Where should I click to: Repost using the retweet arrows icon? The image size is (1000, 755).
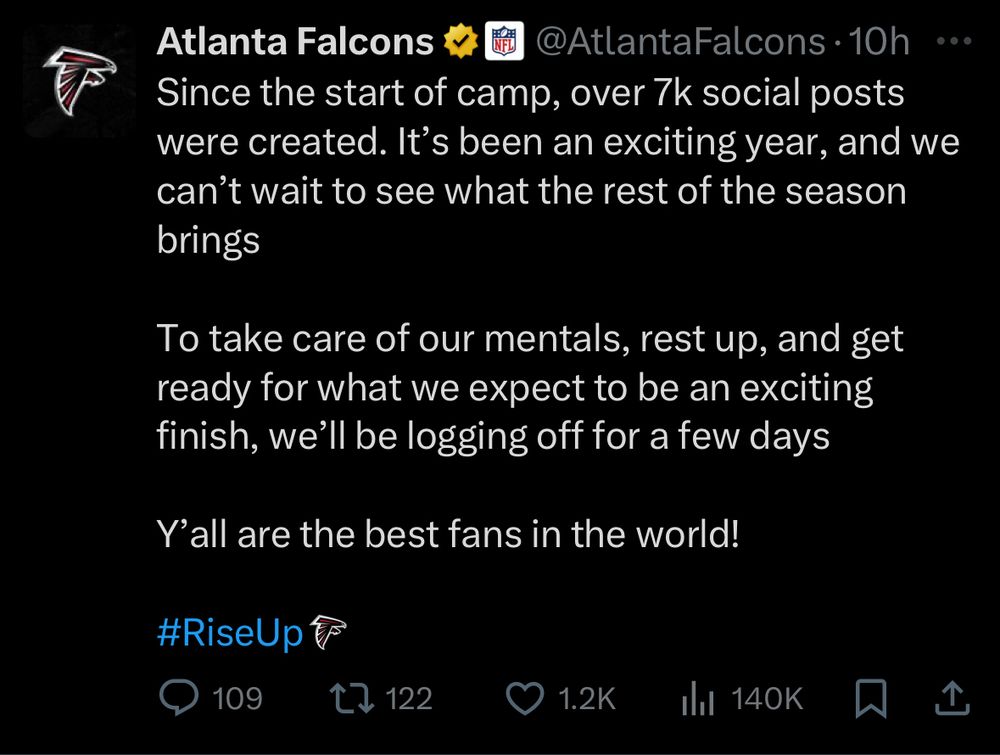pos(352,698)
